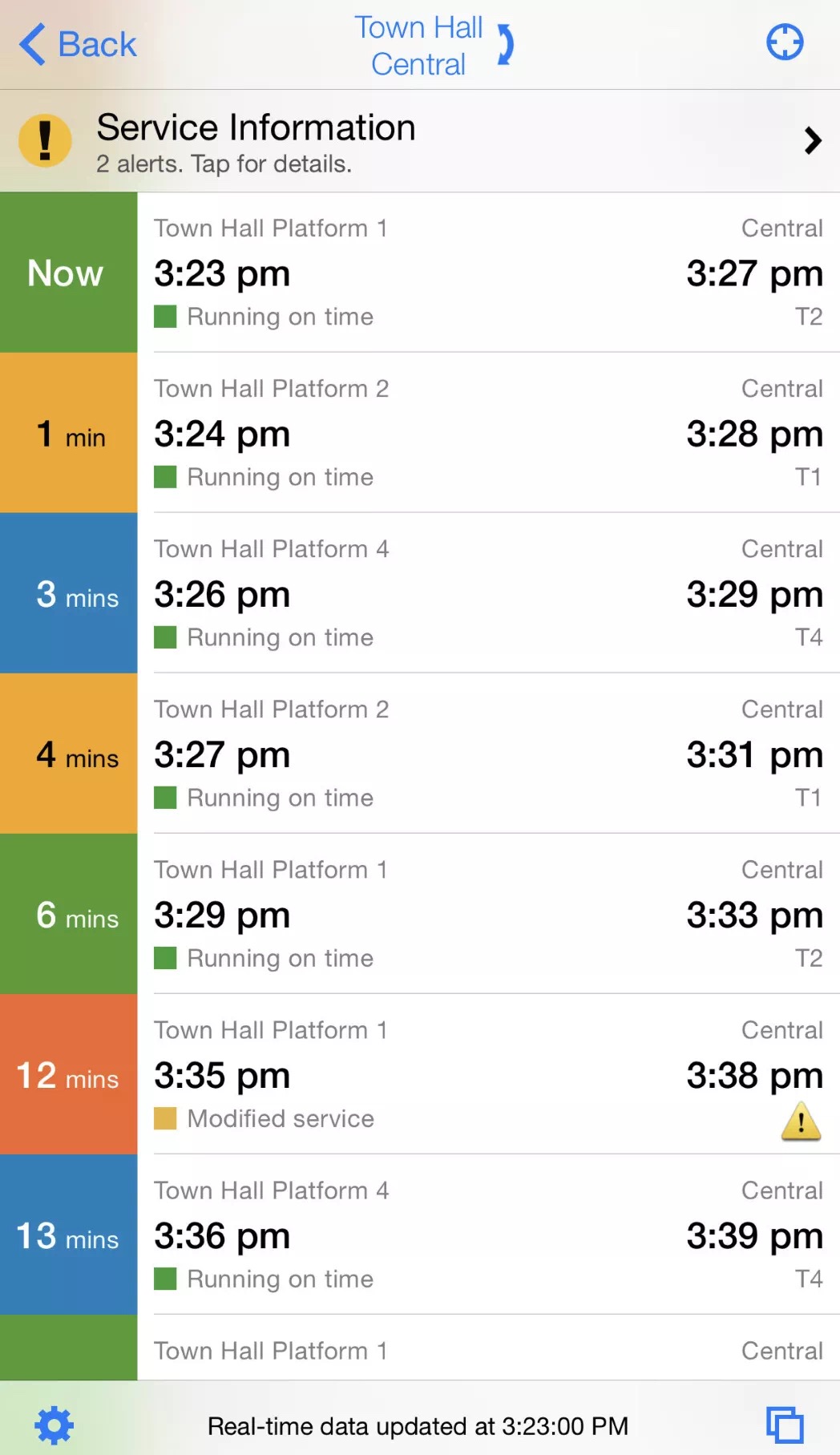Tap the real-time data updated status text

pyautogui.click(x=418, y=1426)
